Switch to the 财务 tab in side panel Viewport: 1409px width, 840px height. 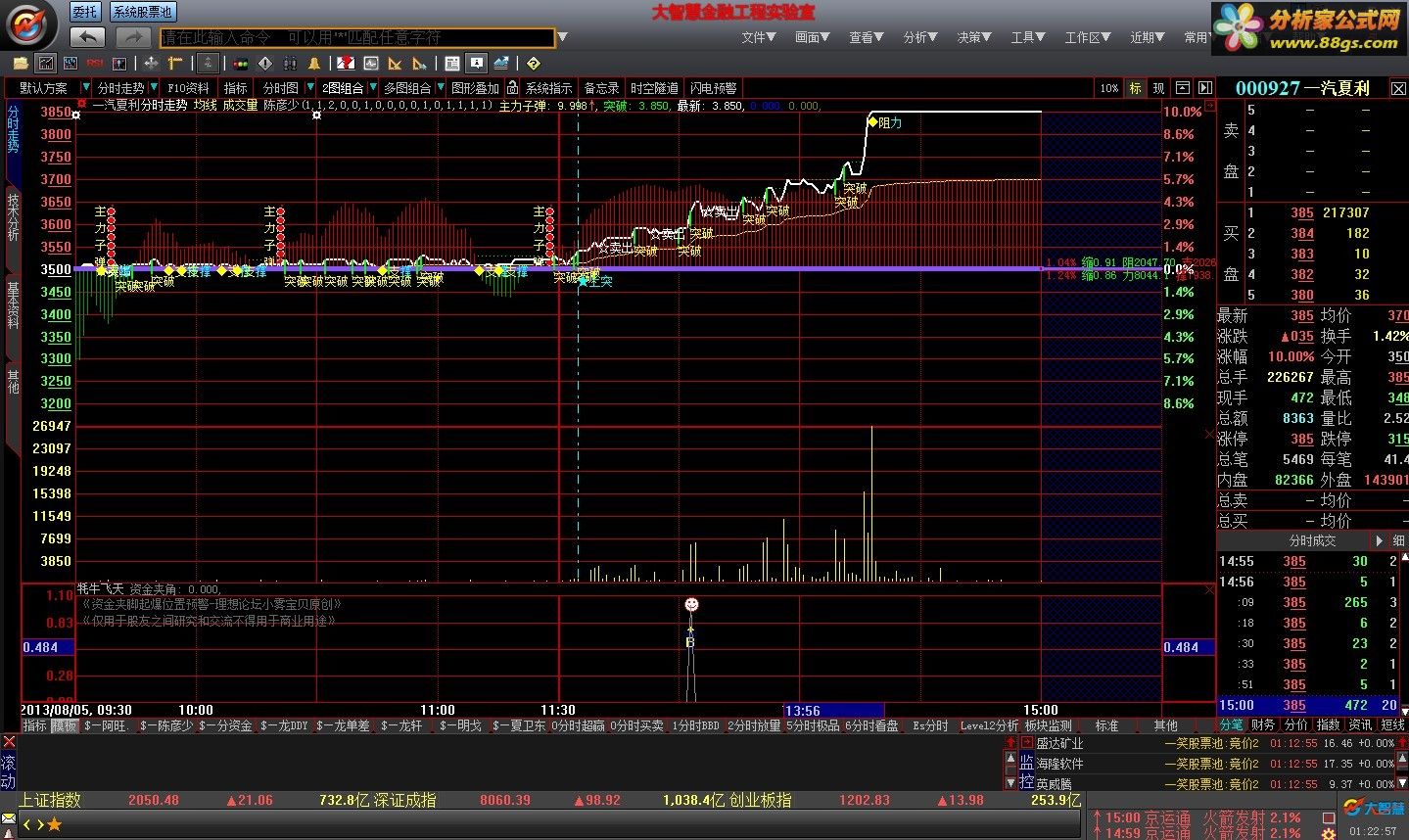click(1263, 724)
